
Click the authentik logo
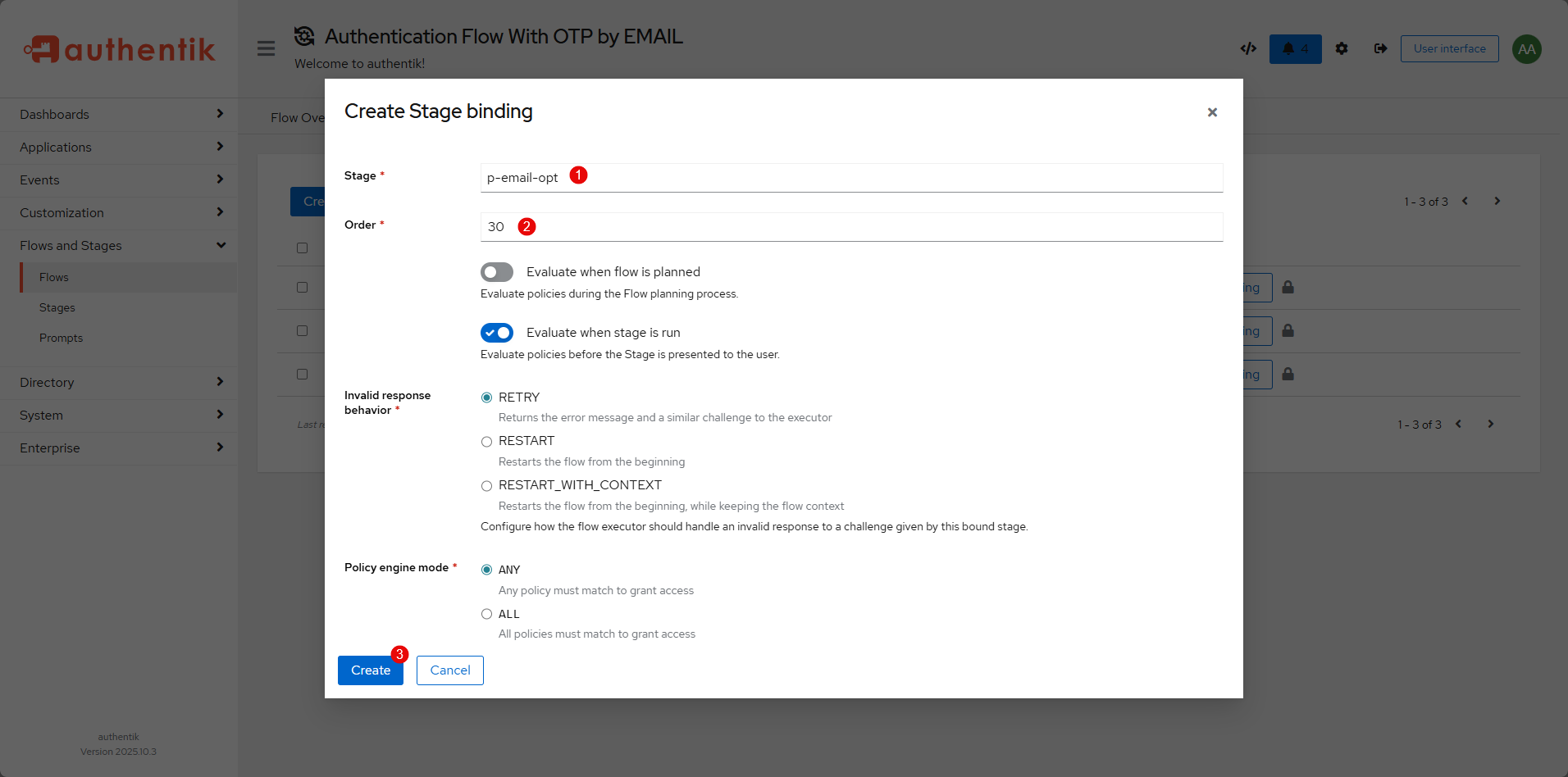pyautogui.click(x=119, y=49)
